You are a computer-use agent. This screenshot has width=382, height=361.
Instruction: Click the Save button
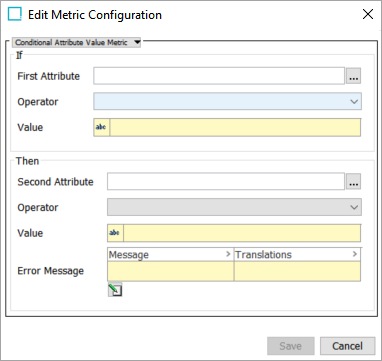[291, 346]
